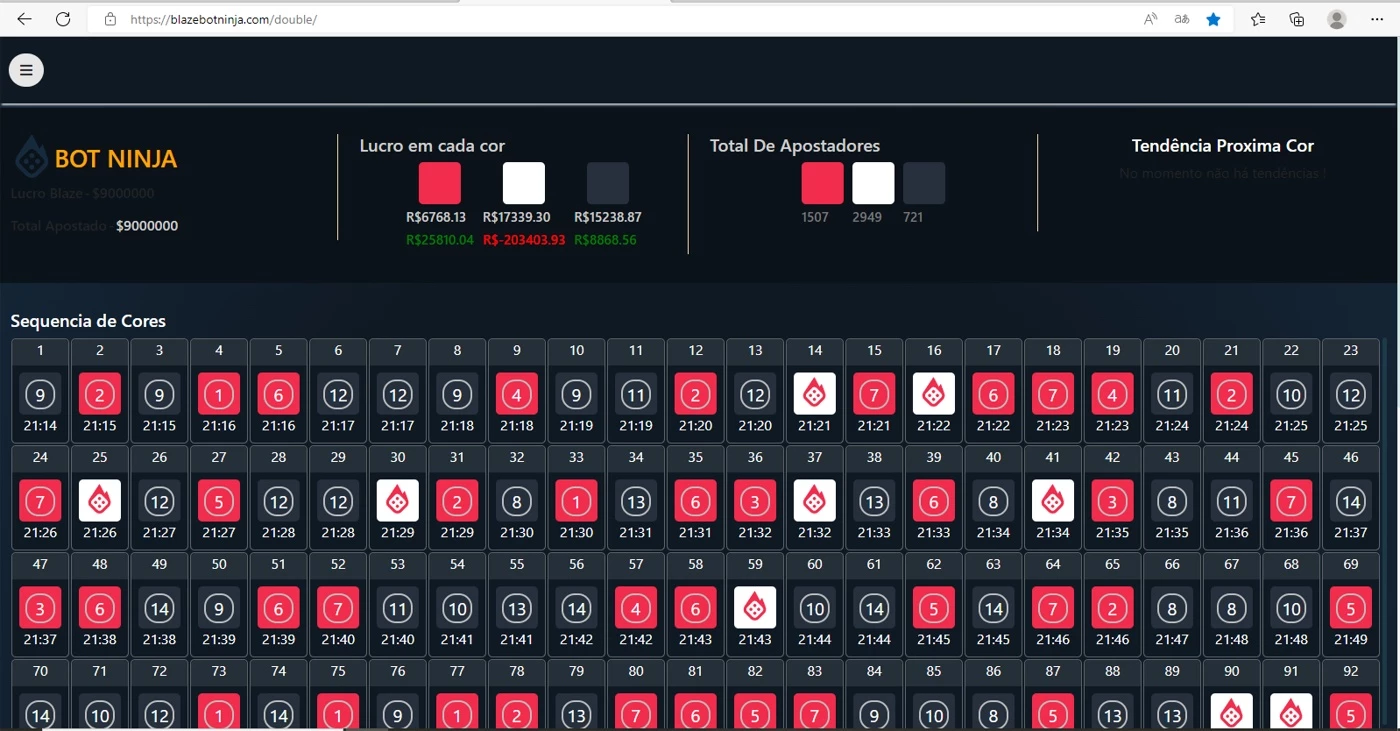Click black 13 tile in cell 34
1400x731 pixels.
click(x=636, y=501)
